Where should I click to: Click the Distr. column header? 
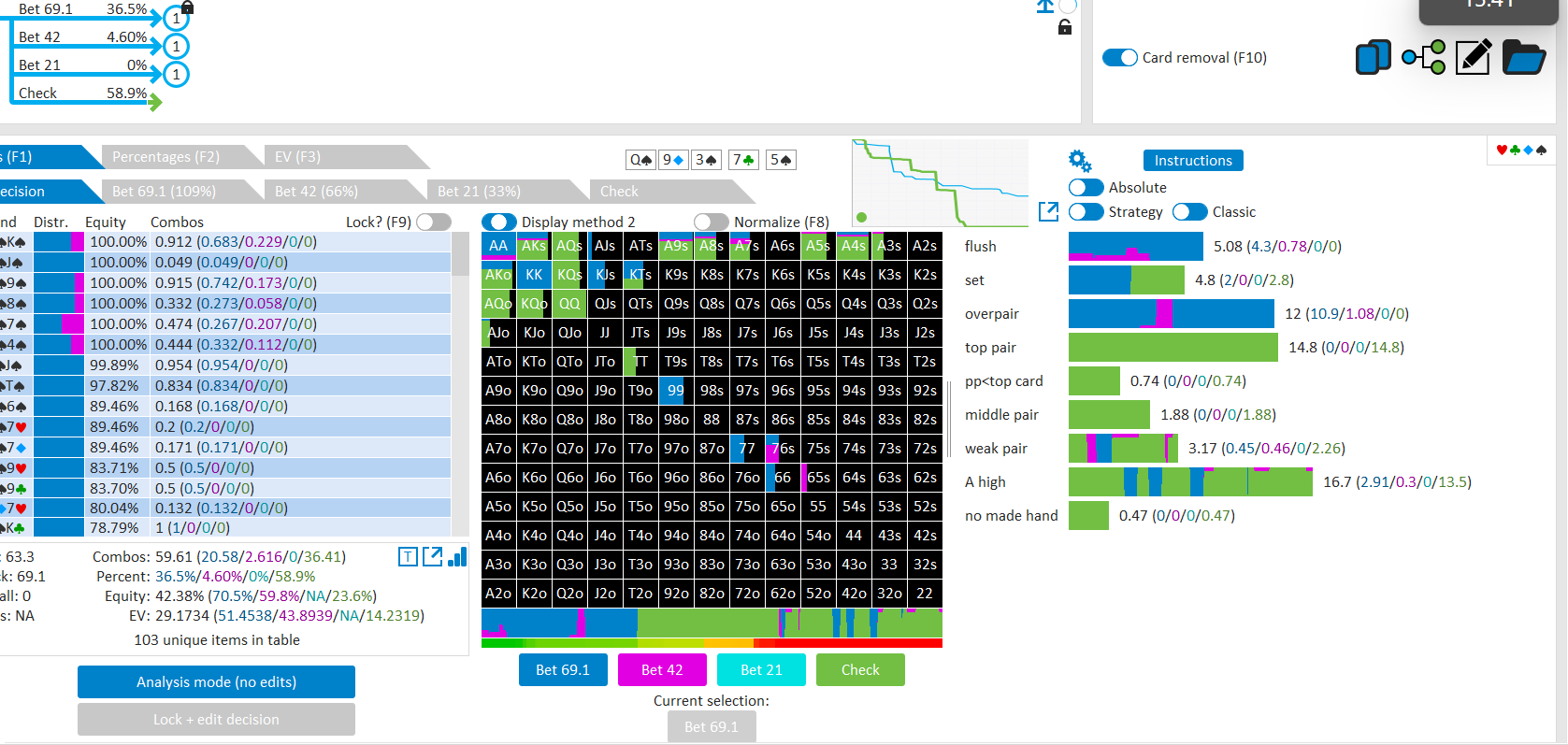click(51, 222)
